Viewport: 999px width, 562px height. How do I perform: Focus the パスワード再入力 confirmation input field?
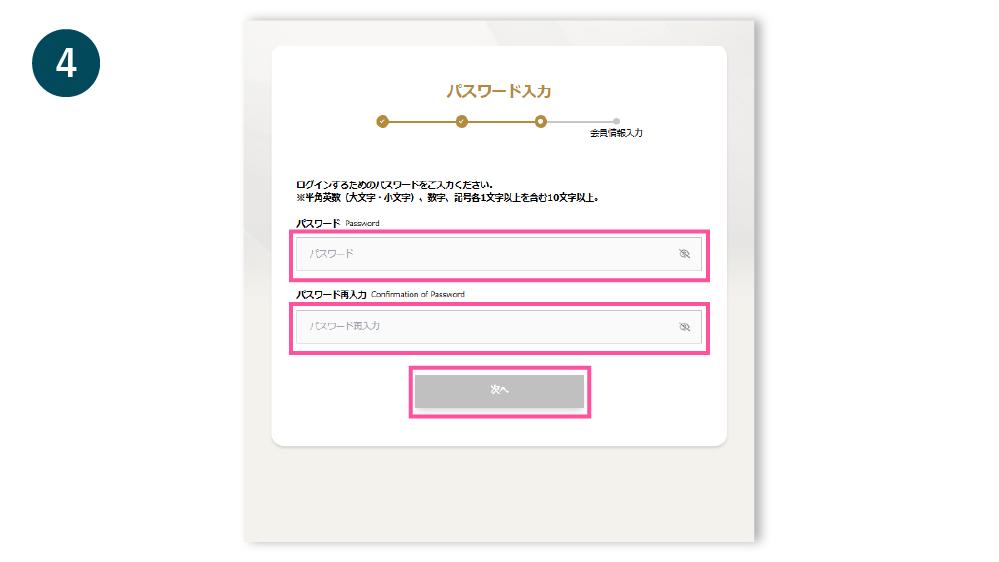coord(499,326)
